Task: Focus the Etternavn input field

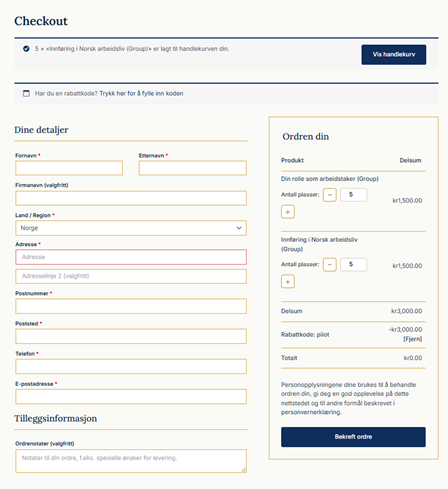Action: [x=193, y=168]
